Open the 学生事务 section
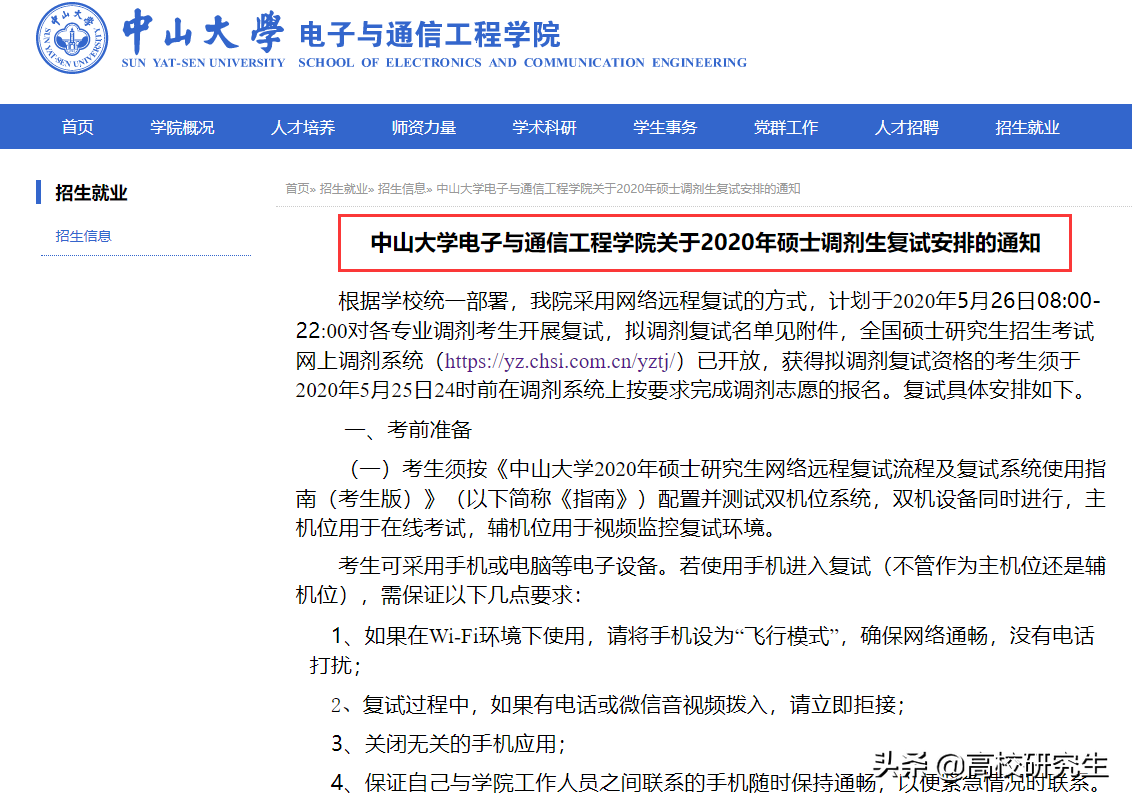This screenshot has width=1132, height=803. [665, 126]
